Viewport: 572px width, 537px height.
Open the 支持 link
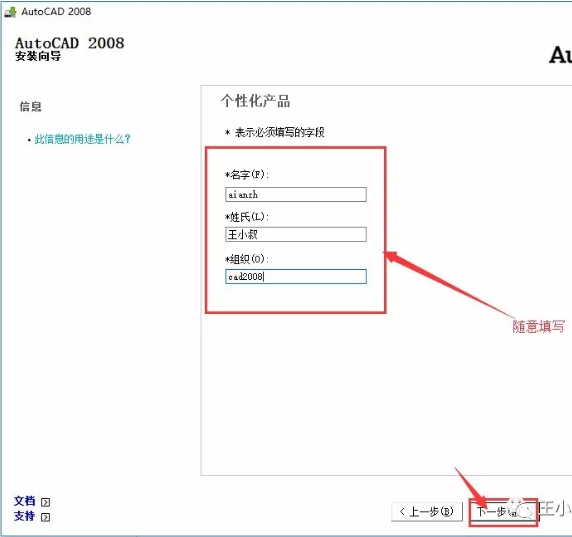[x=24, y=516]
